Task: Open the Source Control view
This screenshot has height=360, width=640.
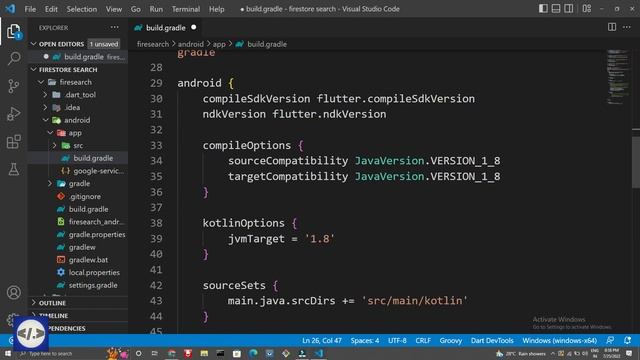Action: (13, 86)
